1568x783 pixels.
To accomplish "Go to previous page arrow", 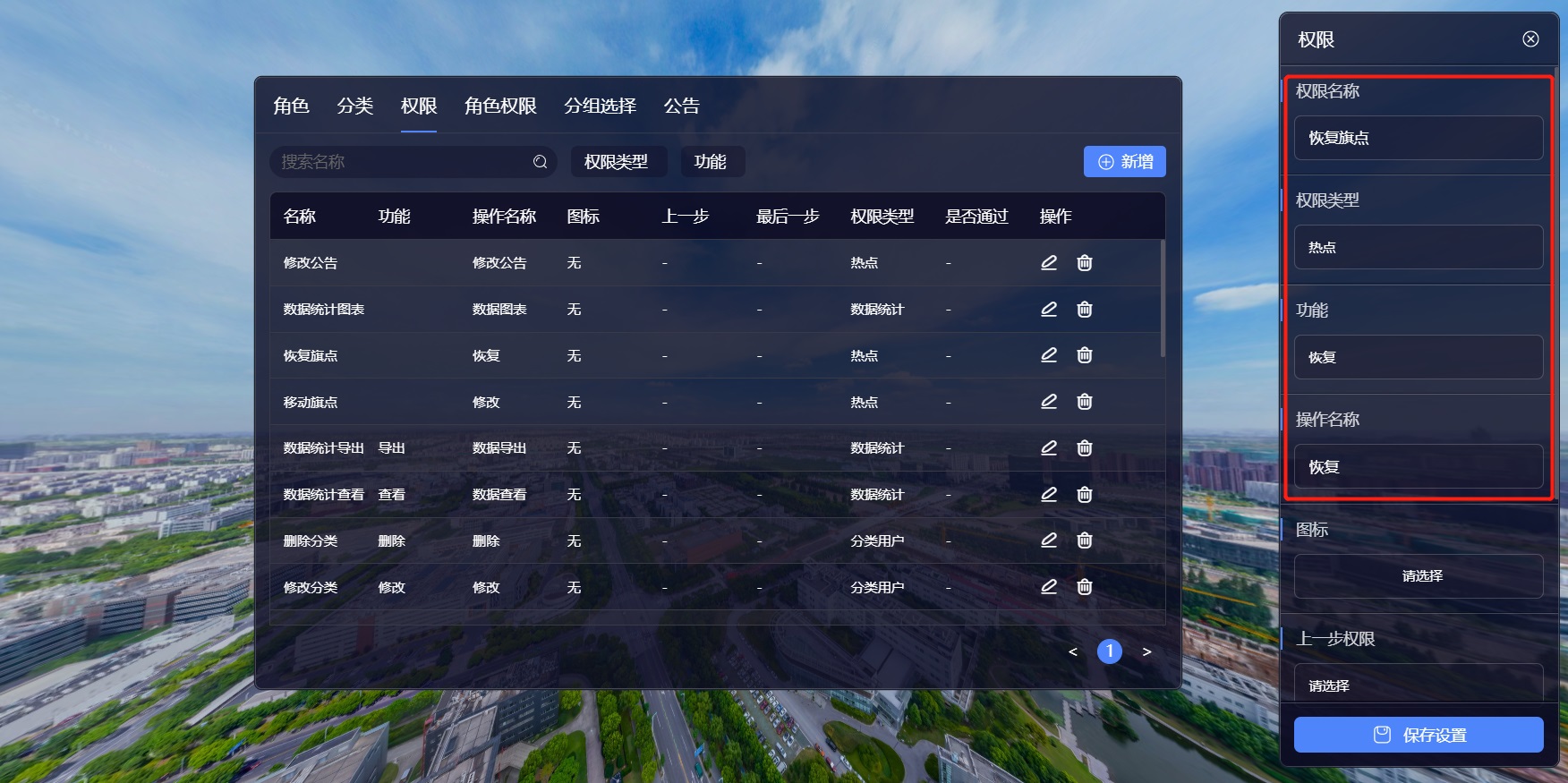I will click(1073, 651).
